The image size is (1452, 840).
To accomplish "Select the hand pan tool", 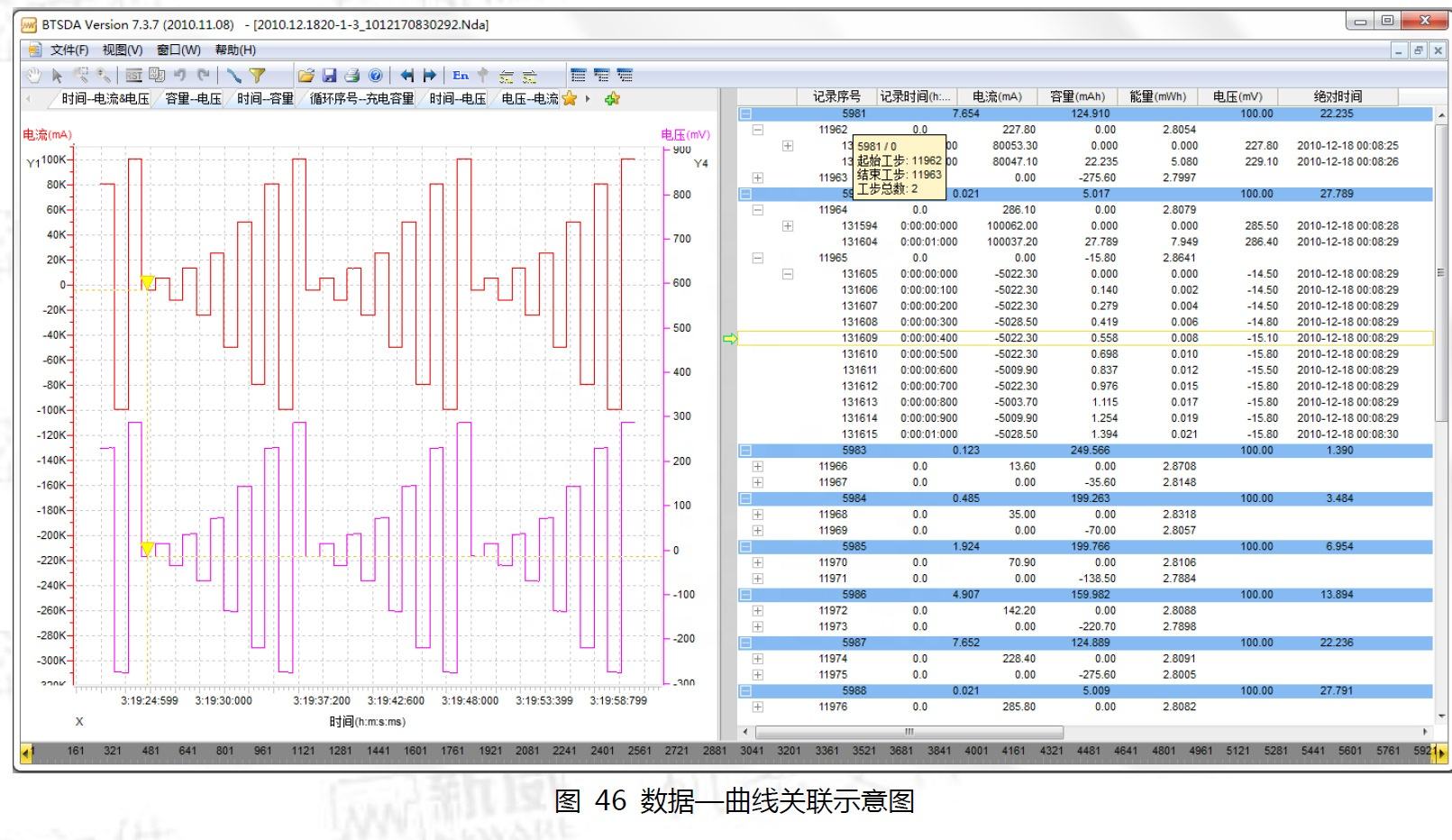I will pos(34,76).
